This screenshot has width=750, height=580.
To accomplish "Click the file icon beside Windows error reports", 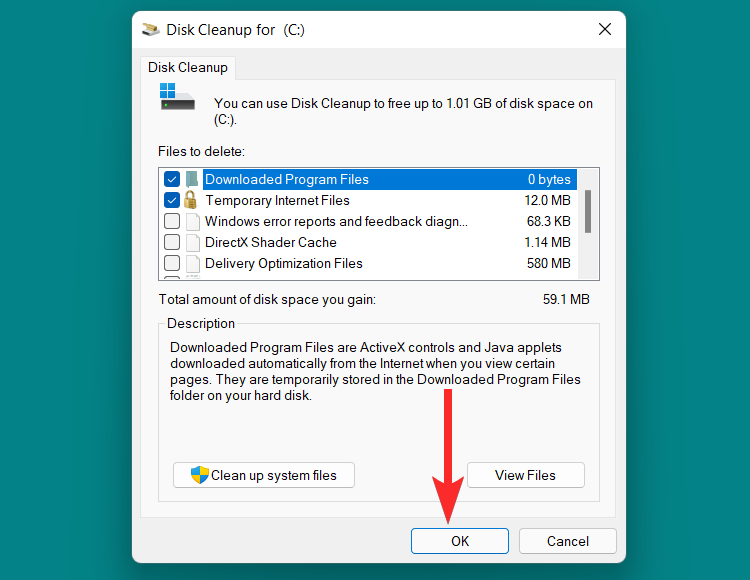I will pyautogui.click(x=193, y=222).
